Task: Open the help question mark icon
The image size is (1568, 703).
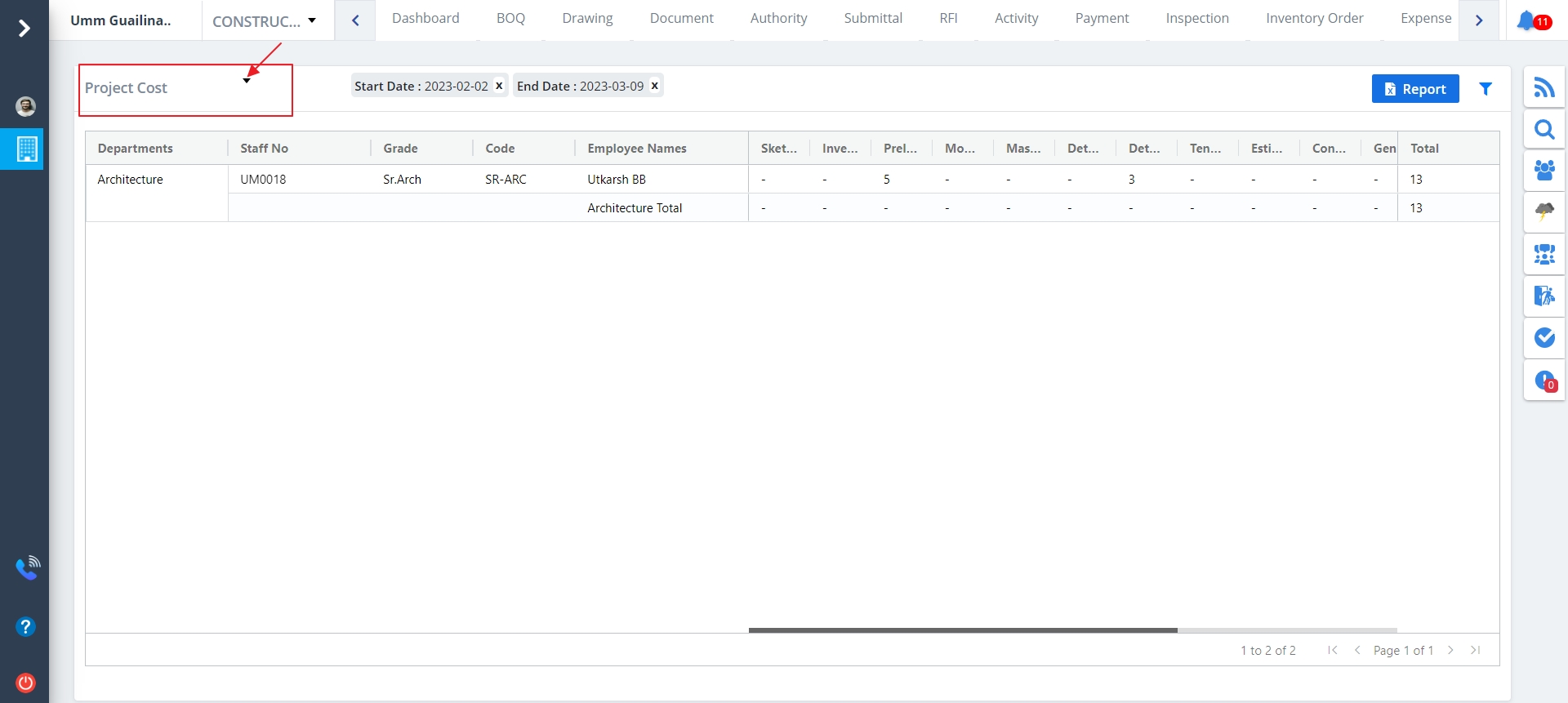Action: coord(25,626)
